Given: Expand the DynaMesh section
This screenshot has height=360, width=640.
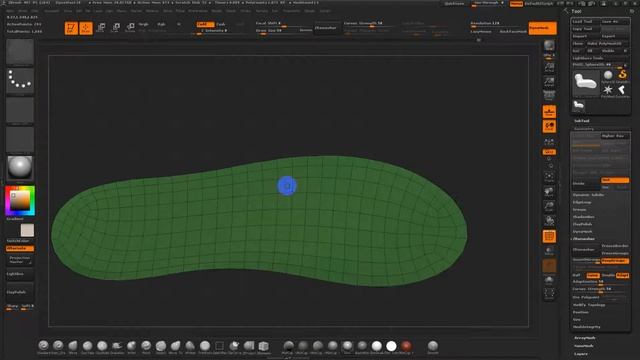Looking at the screenshot, I should (582, 231).
